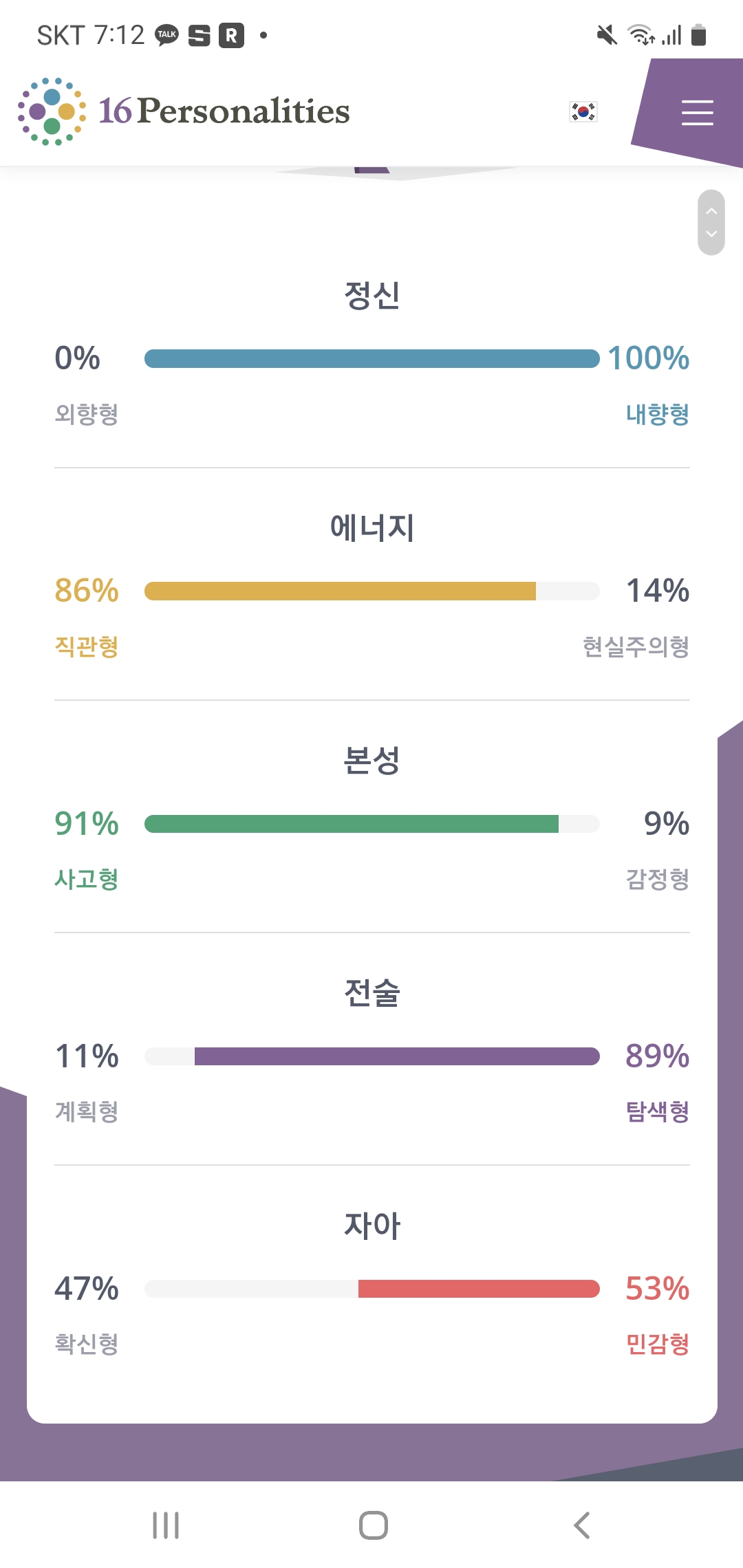
Task: Click the blue 정신 introvert progress bar
Action: (371, 358)
